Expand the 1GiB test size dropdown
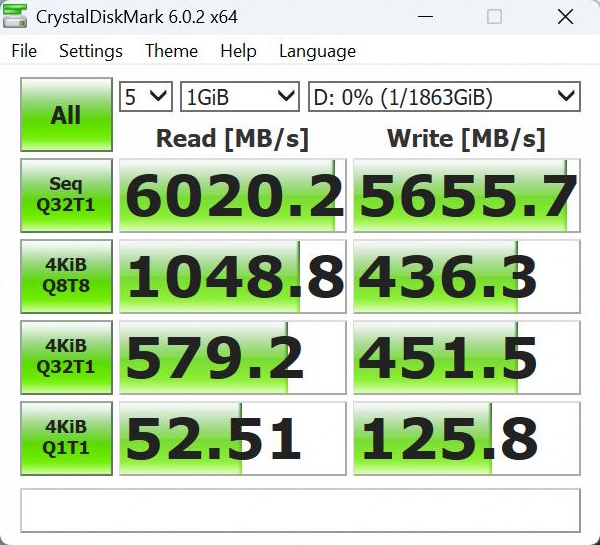The image size is (600, 545). (240, 97)
